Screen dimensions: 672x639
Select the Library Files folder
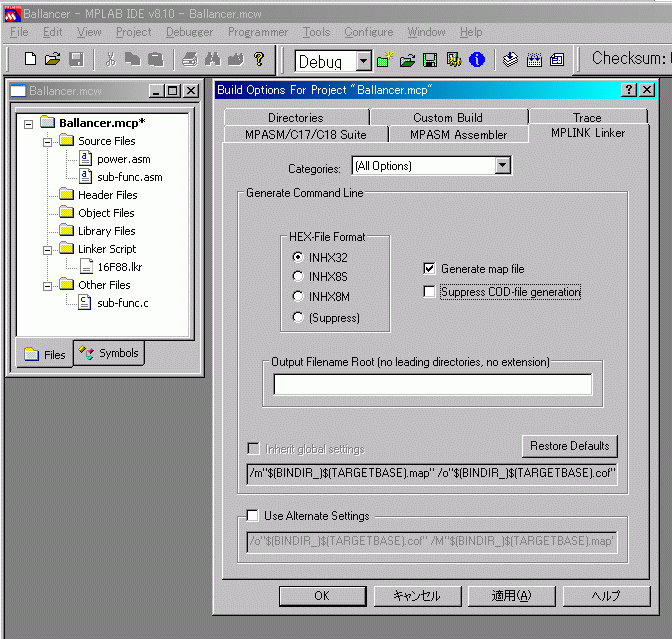click(x=107, y=231)
